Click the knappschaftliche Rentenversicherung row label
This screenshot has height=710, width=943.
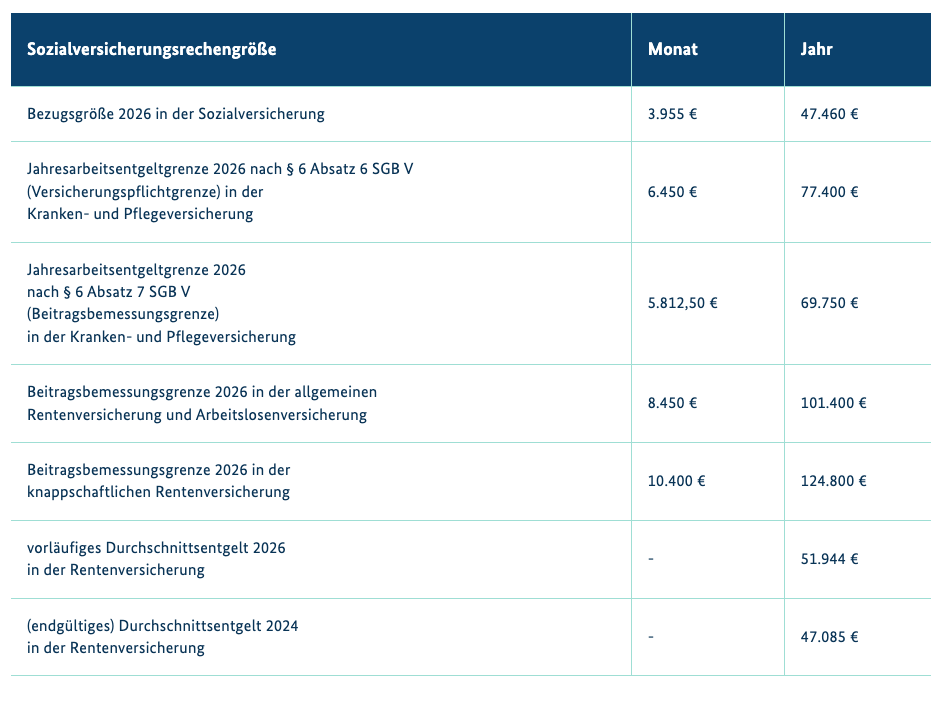pyautogui.click(x=159, y=481)
